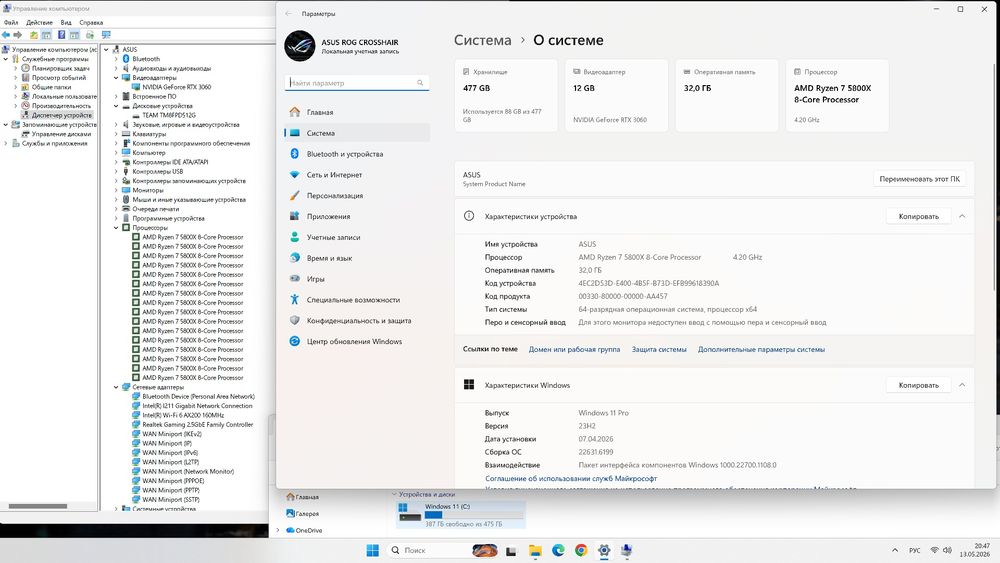Click the Хранилище 477 GB card
This screenshot has height=563, width=1000.
(506, 96)
